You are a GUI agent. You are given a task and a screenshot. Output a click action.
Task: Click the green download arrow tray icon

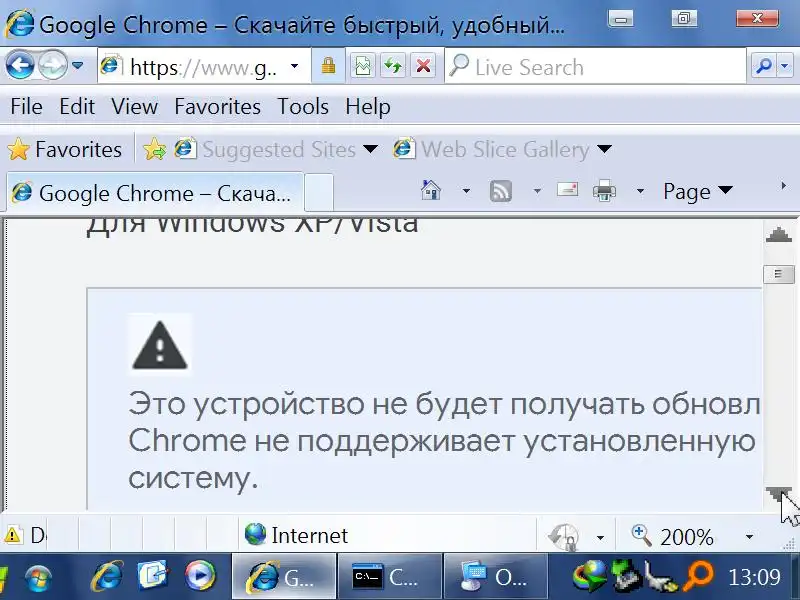pyautogui.click(x=626, y=577)
